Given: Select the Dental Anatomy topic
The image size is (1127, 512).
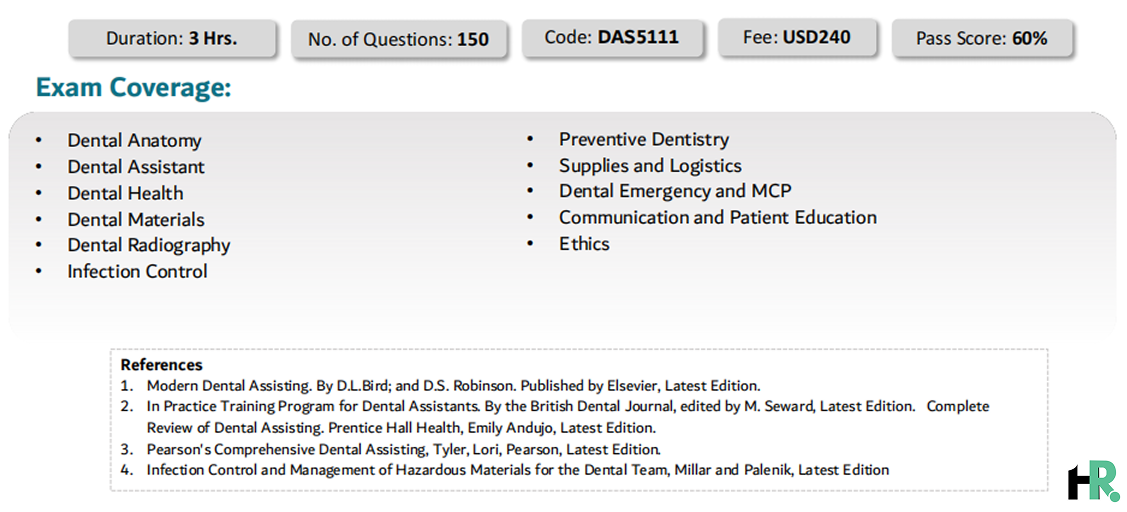Looking at the screenshot, I should (x=134, y=141).
